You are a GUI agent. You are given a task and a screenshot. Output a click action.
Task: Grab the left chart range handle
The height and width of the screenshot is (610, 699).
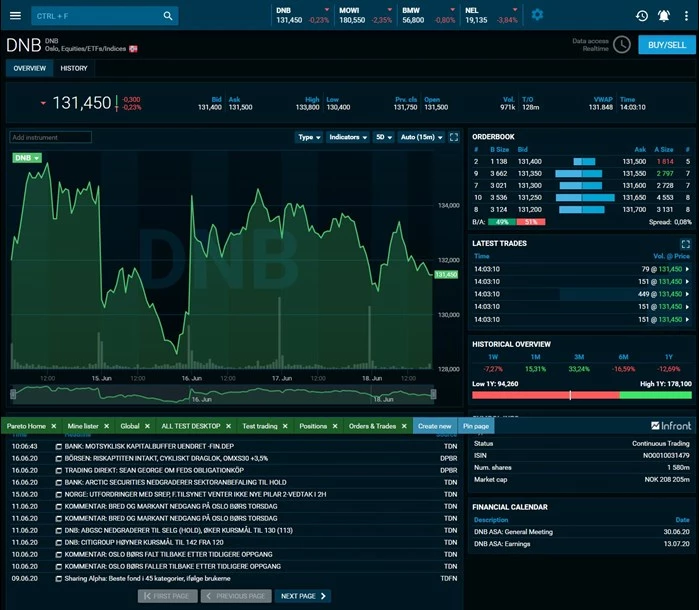coord(13,394)
